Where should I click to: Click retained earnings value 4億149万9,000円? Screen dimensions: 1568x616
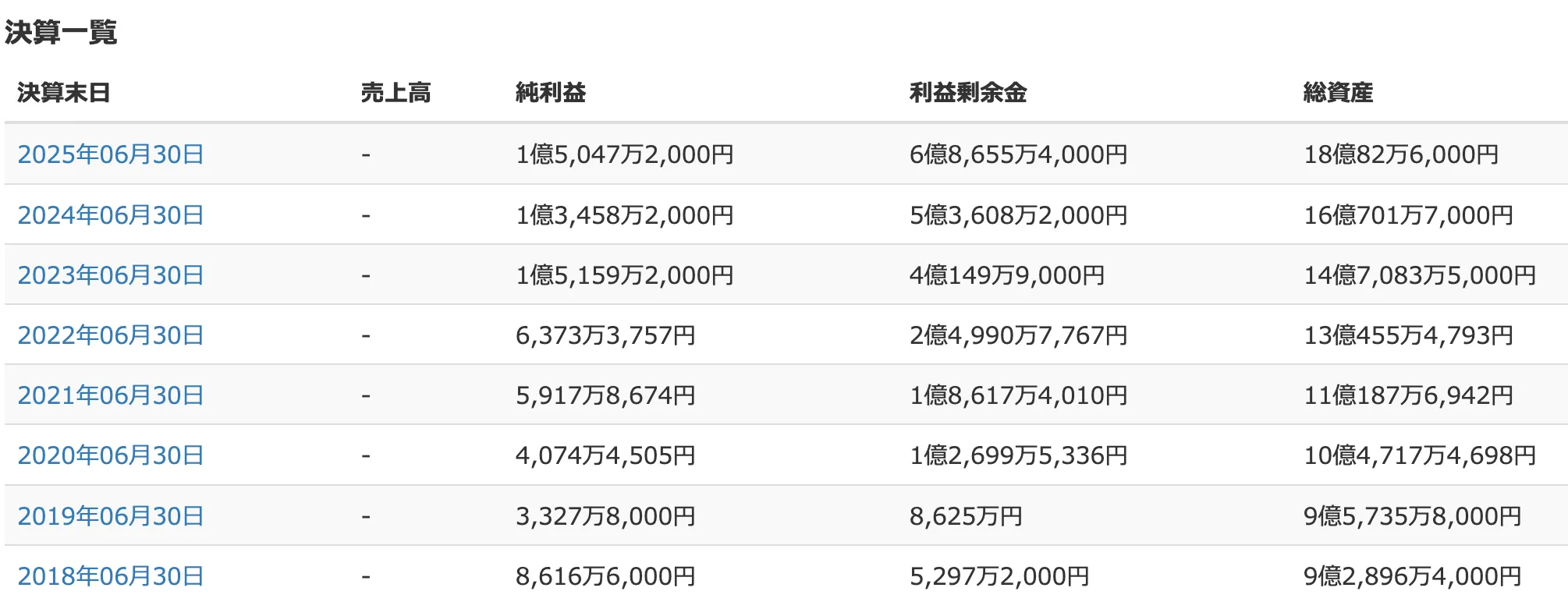(1006, 275)
